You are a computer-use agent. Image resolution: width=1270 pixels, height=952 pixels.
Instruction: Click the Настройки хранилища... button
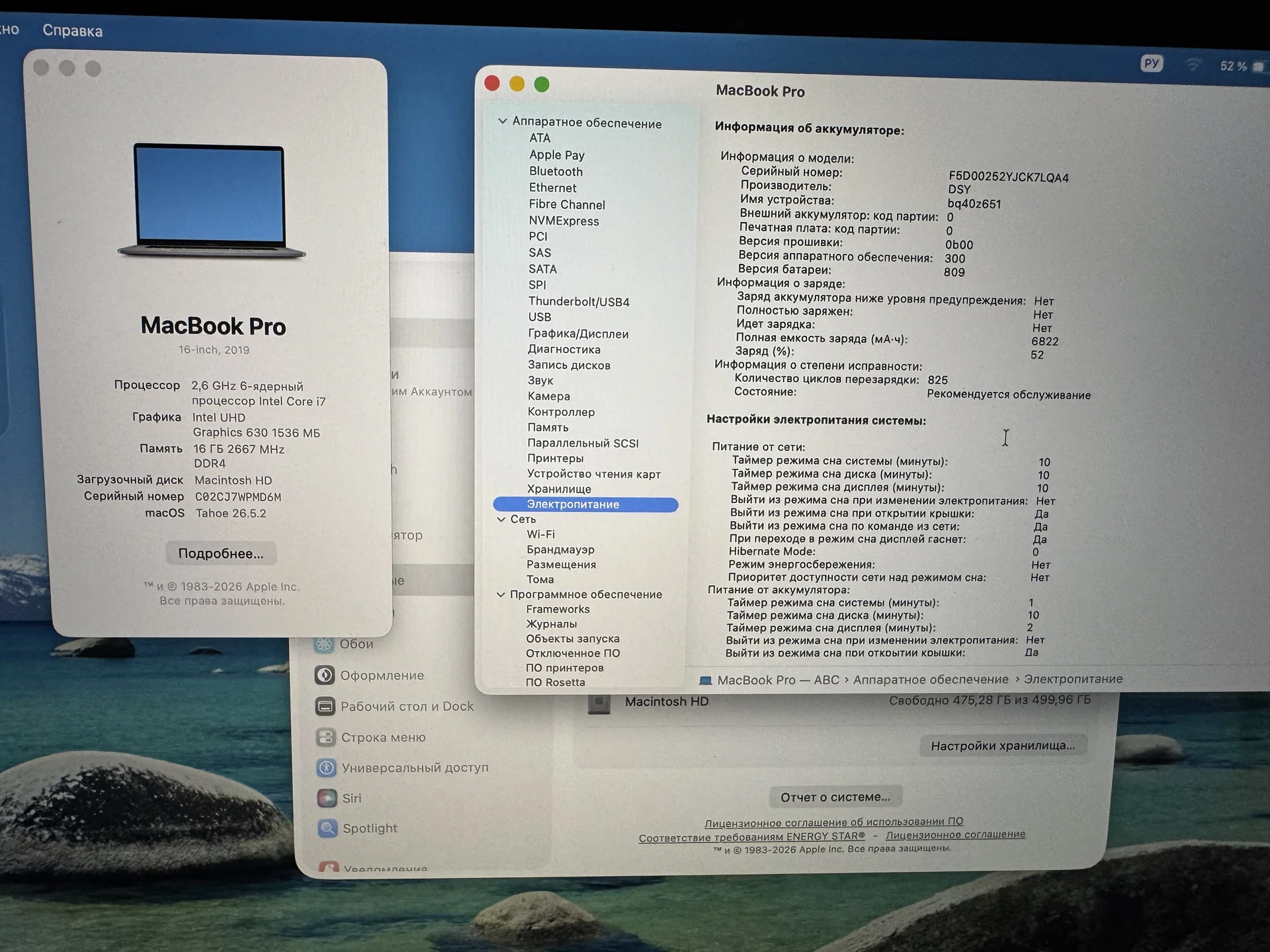[x=1003, y=746]
